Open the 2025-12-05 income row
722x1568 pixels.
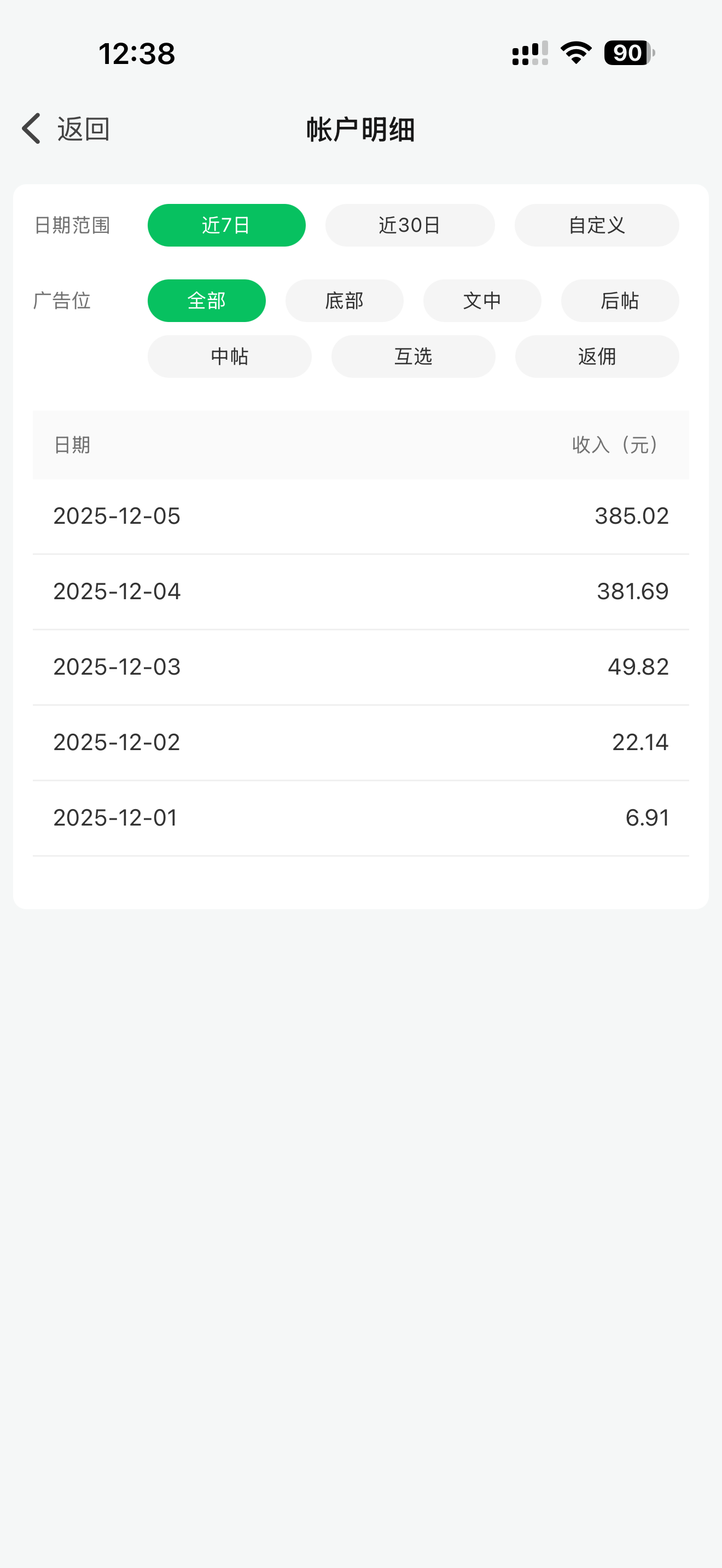360,516
